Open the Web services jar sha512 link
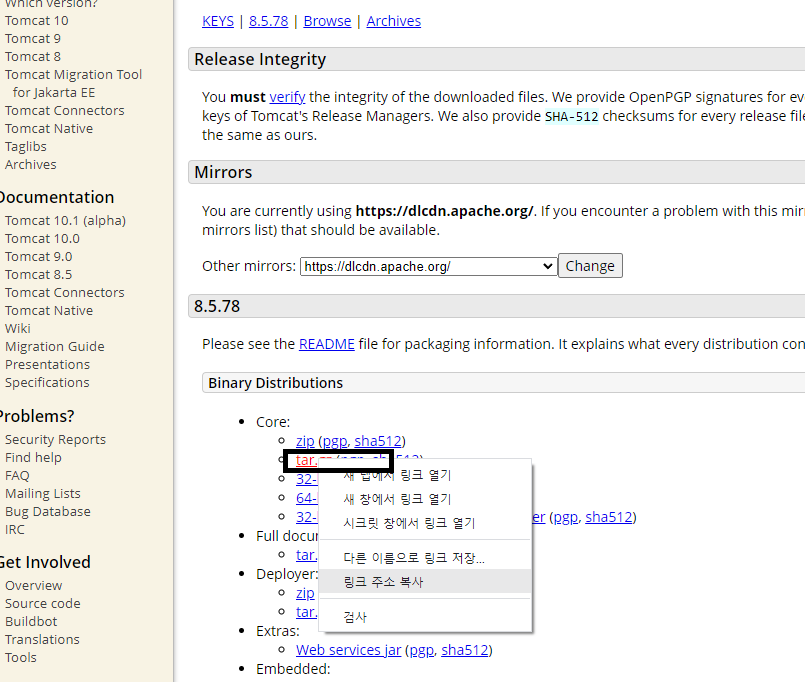The image size is (805, 682). (465, 650)
